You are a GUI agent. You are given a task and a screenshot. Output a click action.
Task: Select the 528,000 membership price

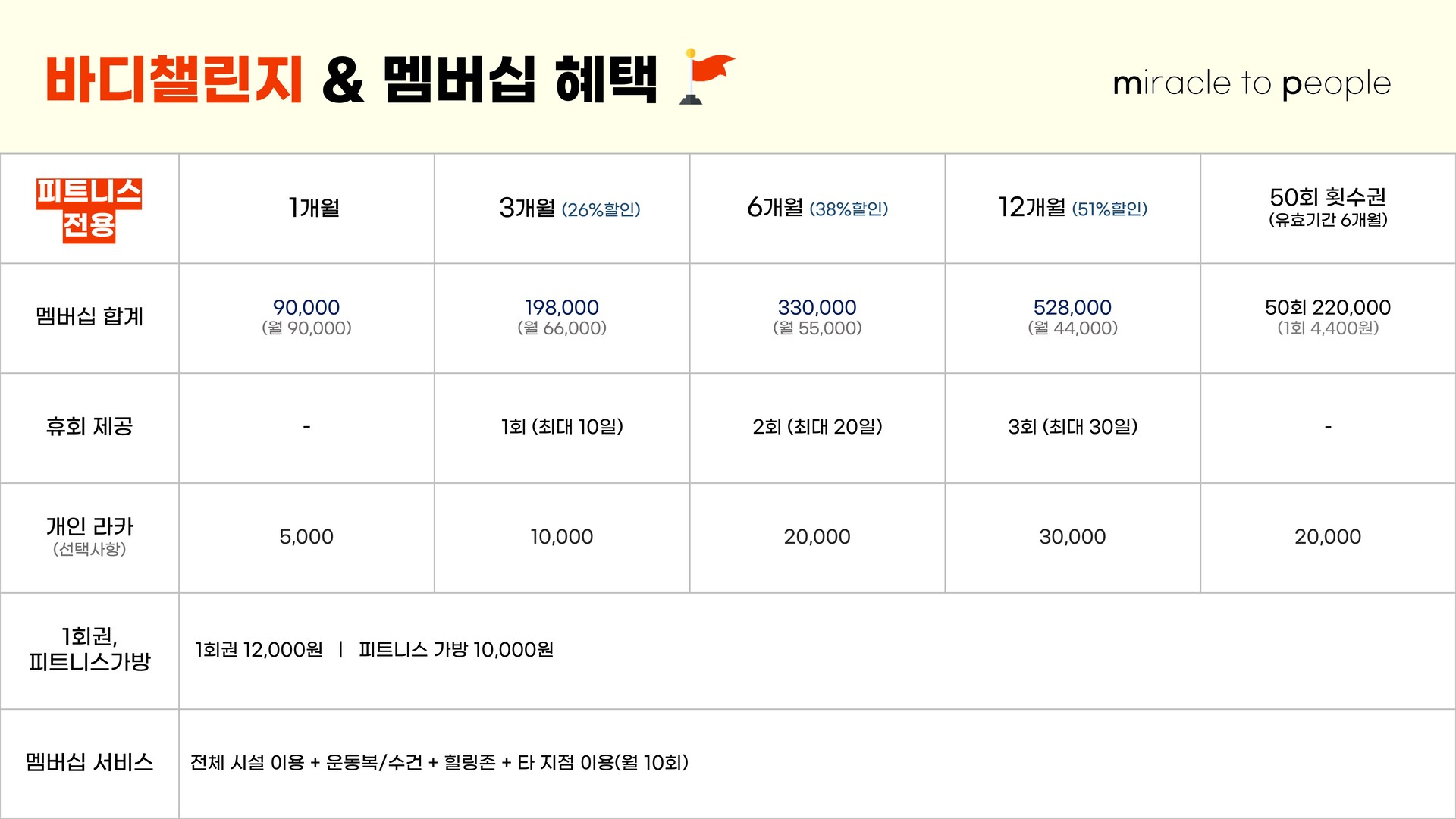click(1072, 308)
